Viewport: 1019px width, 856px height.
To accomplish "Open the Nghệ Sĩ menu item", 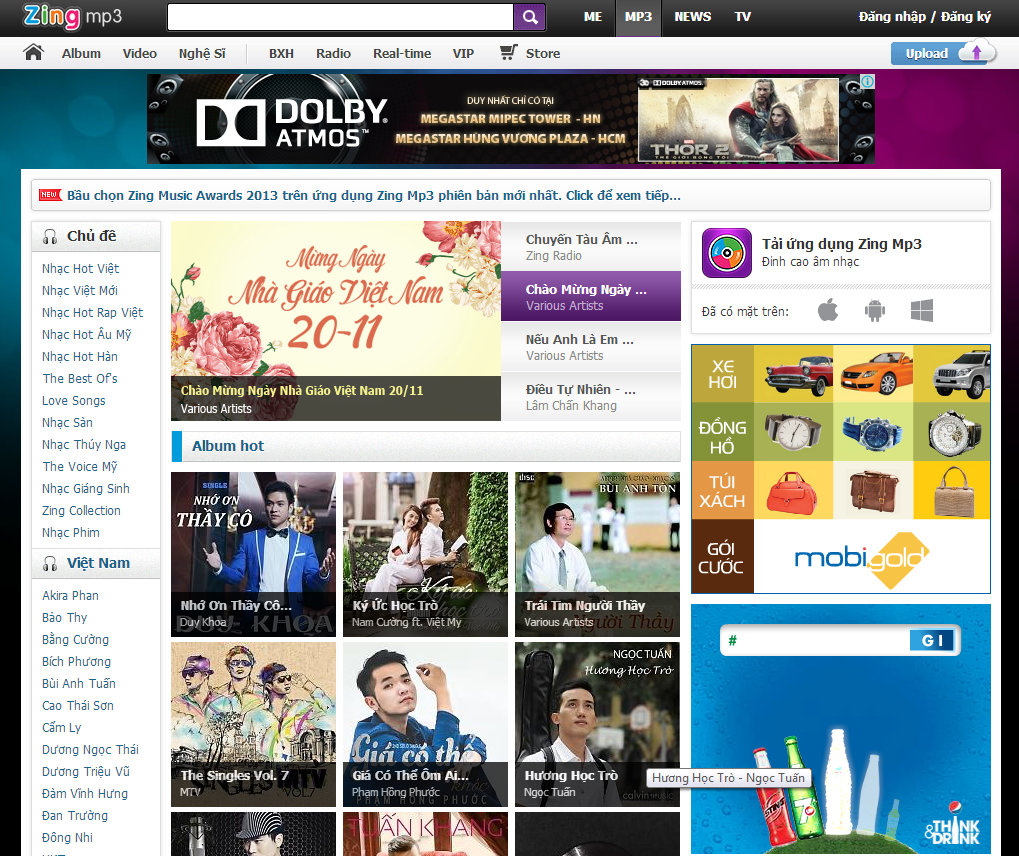I will point(202,53).
